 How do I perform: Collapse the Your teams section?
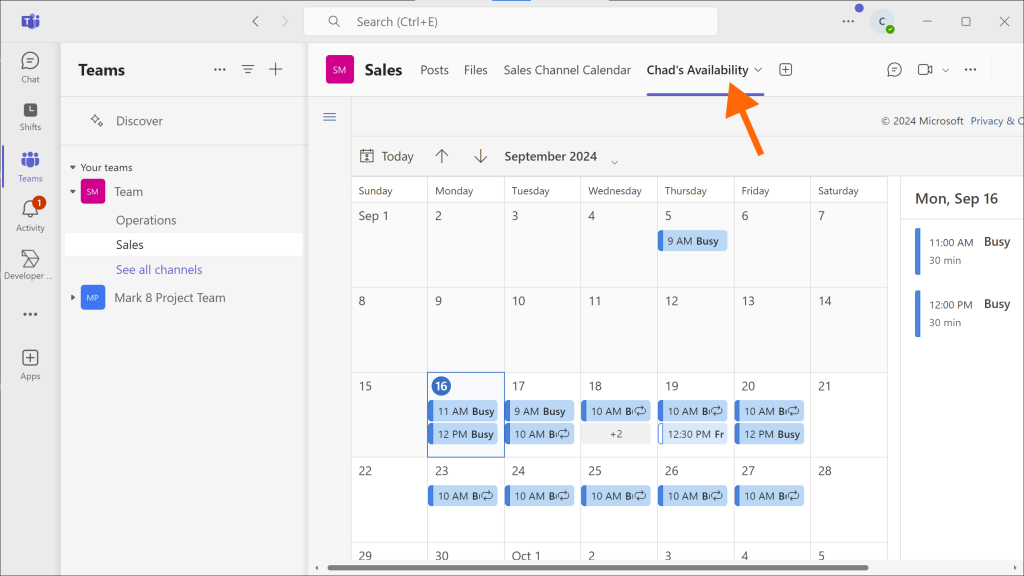[x=72, y=168]
